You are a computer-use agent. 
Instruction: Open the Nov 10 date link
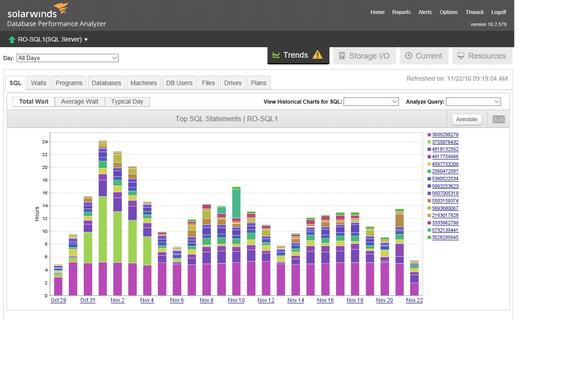coord(236,300)
